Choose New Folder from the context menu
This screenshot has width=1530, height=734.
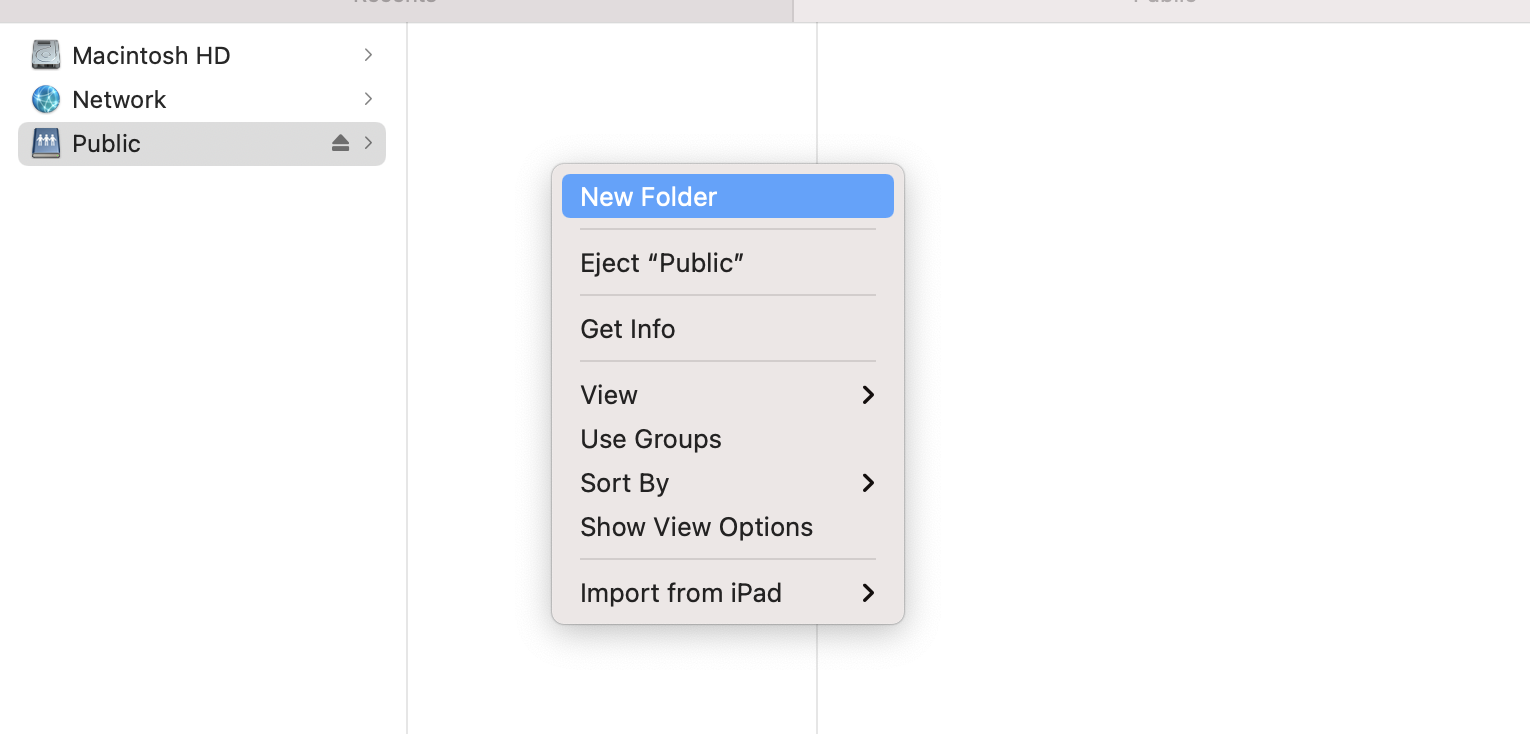(x=728, y=196)
